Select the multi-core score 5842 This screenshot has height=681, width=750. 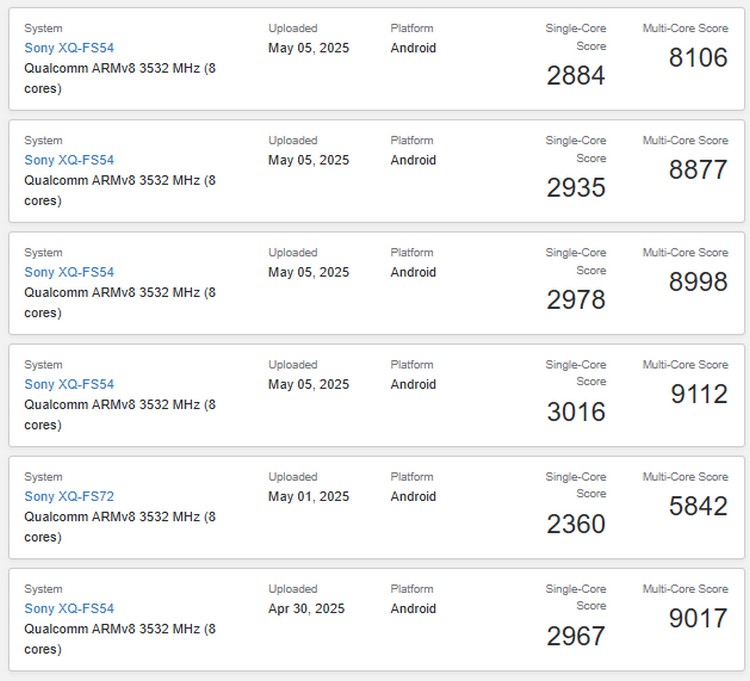point(698,506)
